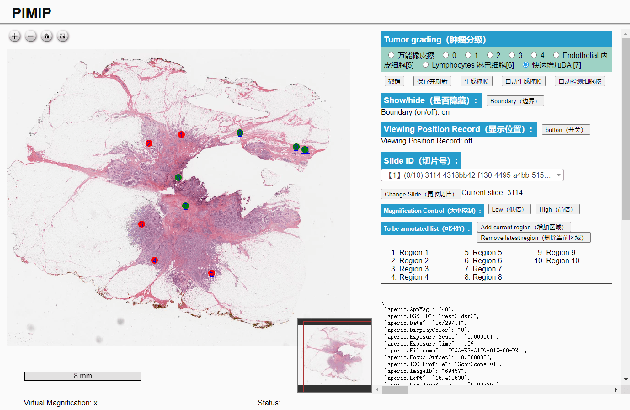Click the zoom in plus icon

point(15,36)
